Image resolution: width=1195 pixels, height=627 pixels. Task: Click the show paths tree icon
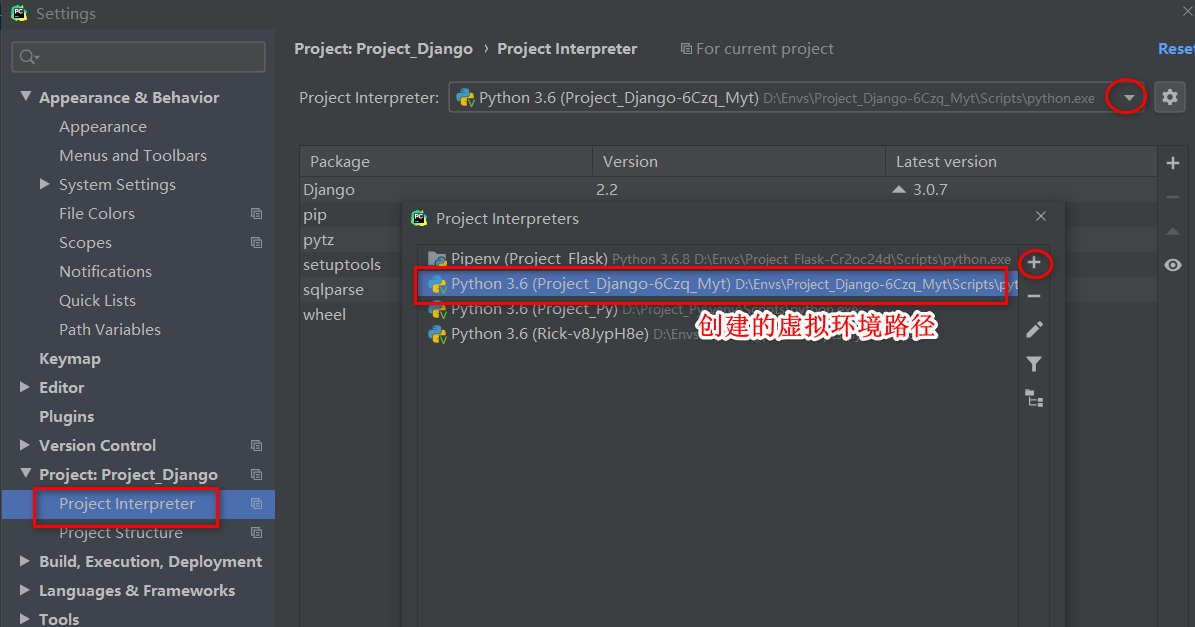(x=1034, y=399)
